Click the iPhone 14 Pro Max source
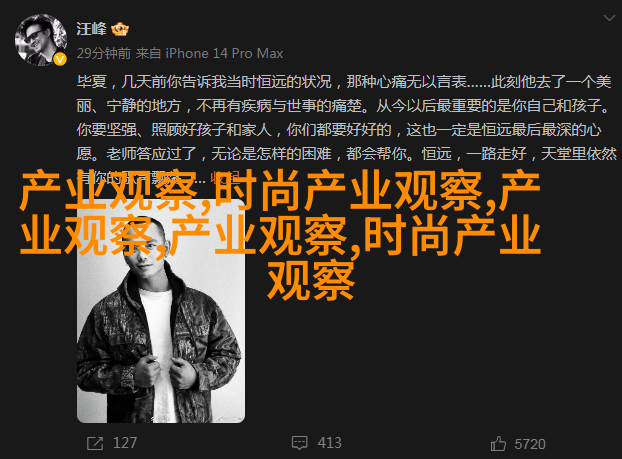The height and width of the screenshot is (459, 622). click(x=224, y=53)
